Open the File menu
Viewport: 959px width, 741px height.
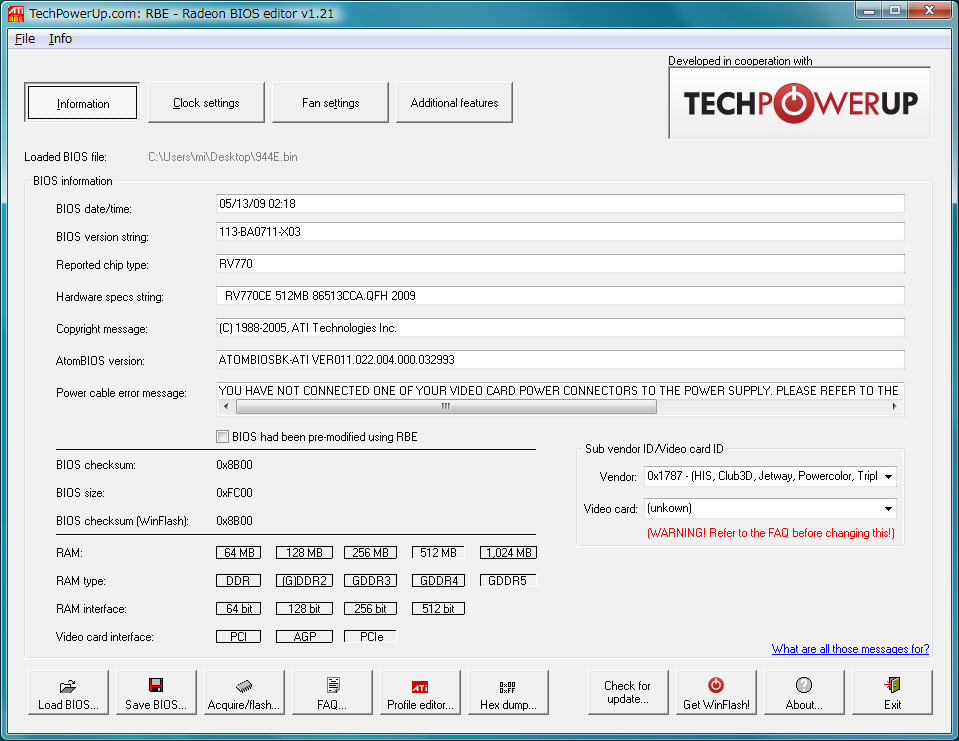pos(25,39)
